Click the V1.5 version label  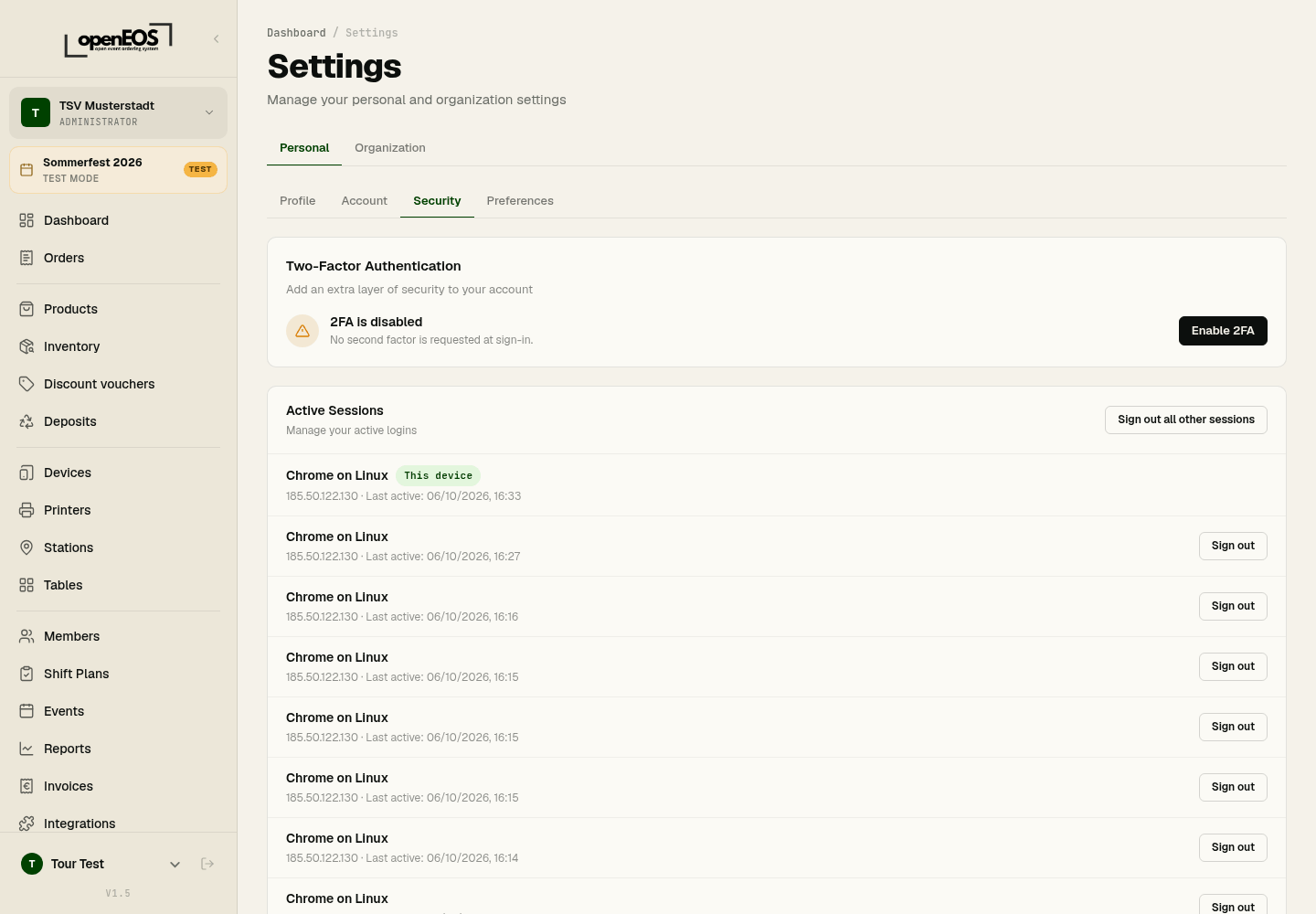point(118,893)
